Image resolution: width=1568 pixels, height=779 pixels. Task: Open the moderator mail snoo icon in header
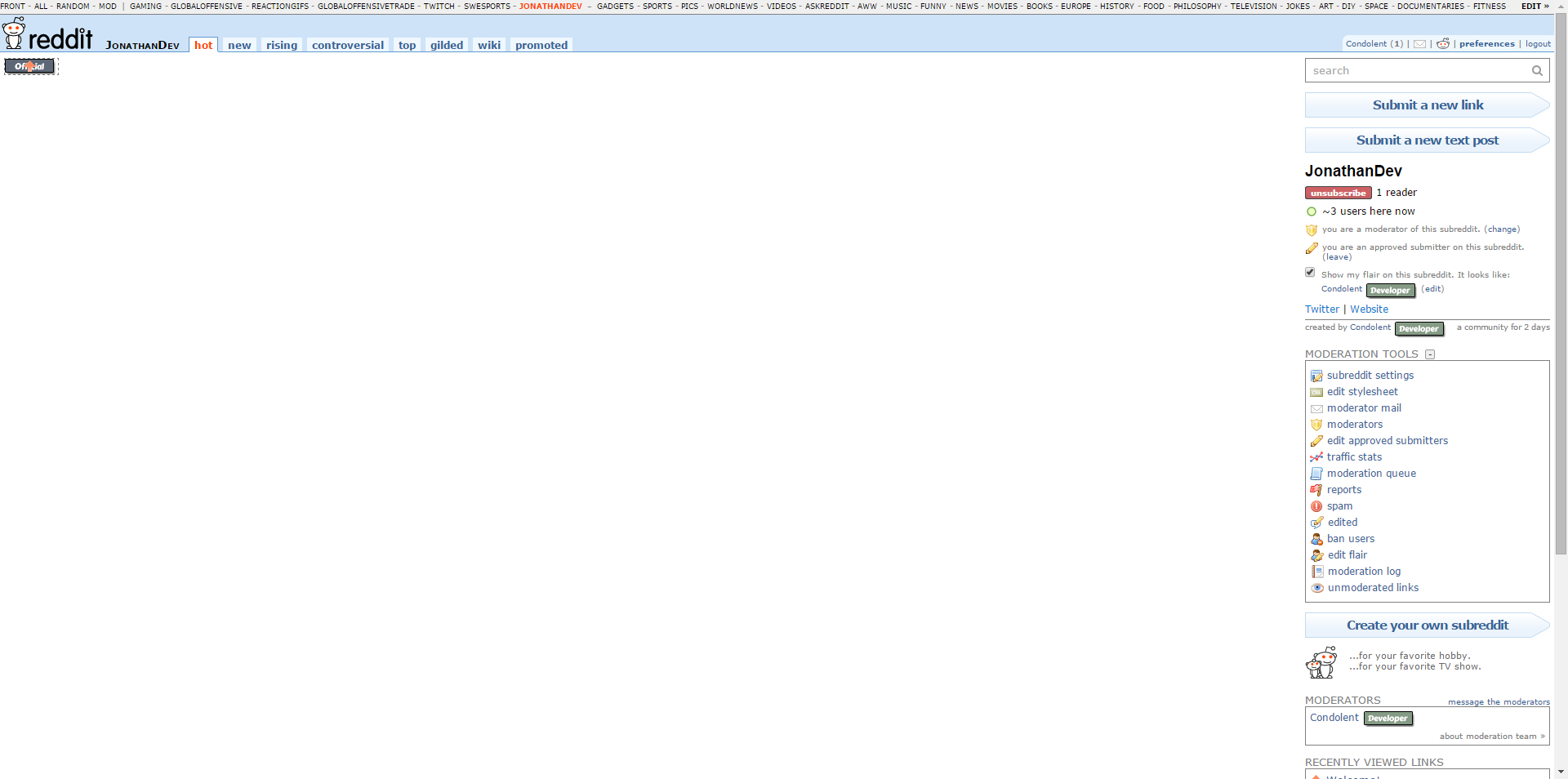(1443, 44)
